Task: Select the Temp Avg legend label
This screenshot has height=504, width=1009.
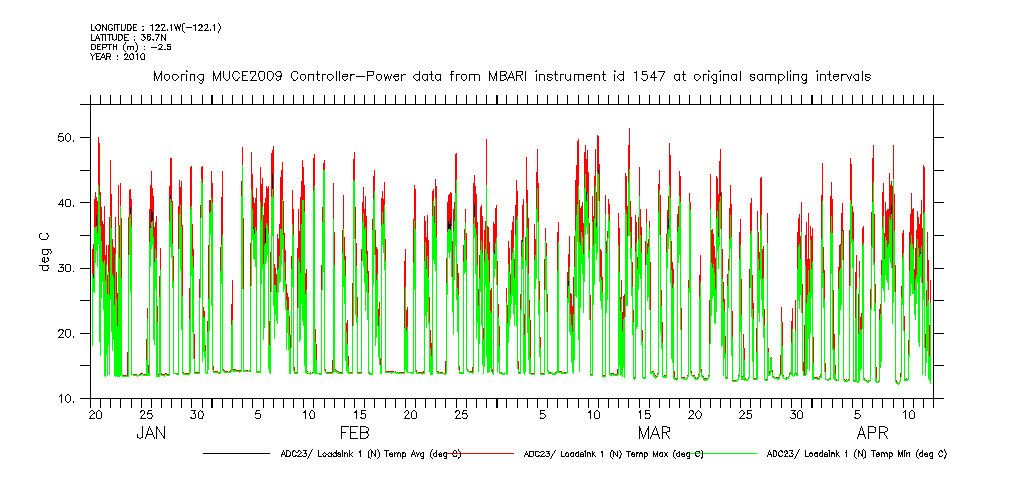Action: click(x=370, y=453)
